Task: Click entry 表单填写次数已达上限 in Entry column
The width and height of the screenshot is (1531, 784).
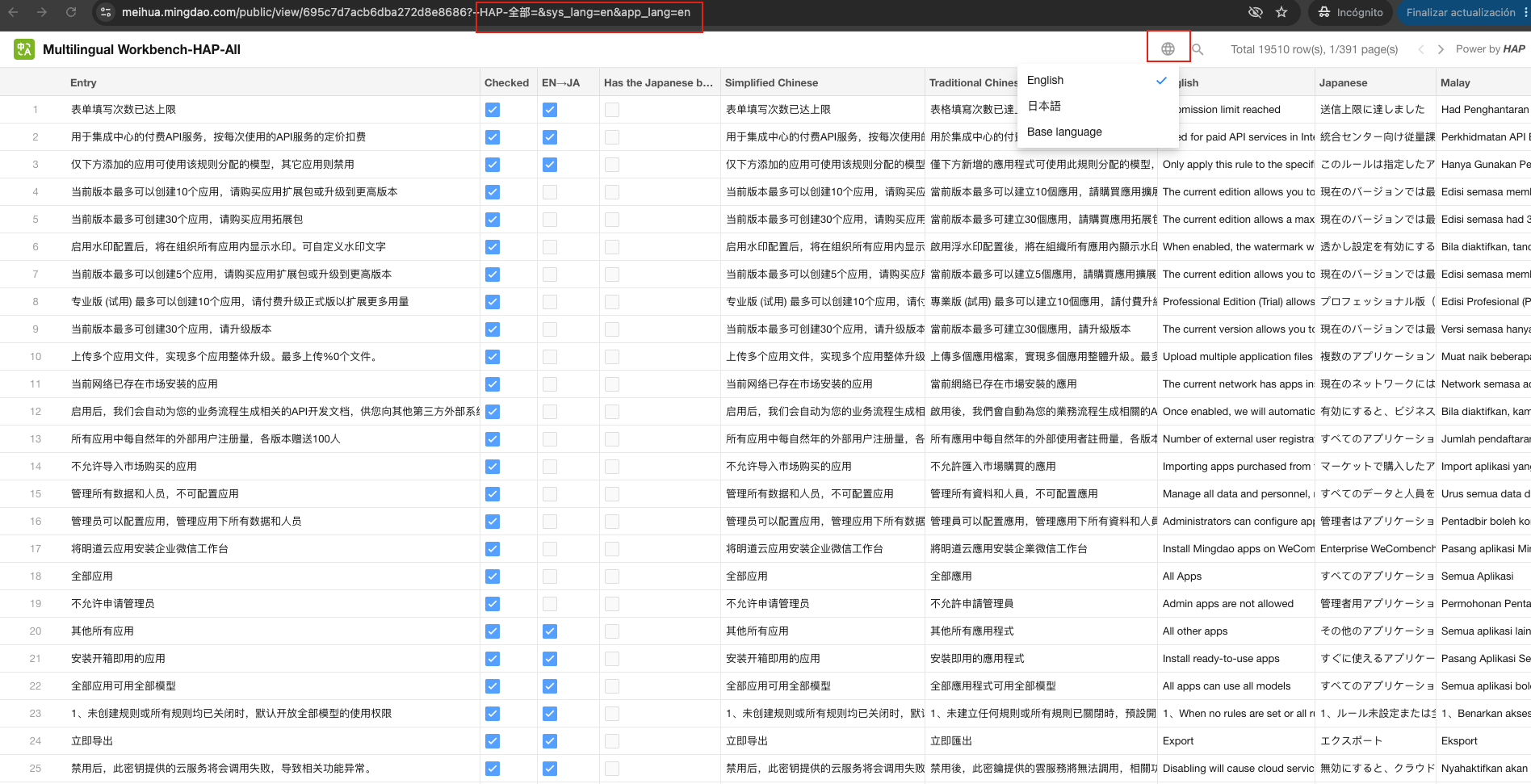Action: pyautogui.click(x=124, y=110)
